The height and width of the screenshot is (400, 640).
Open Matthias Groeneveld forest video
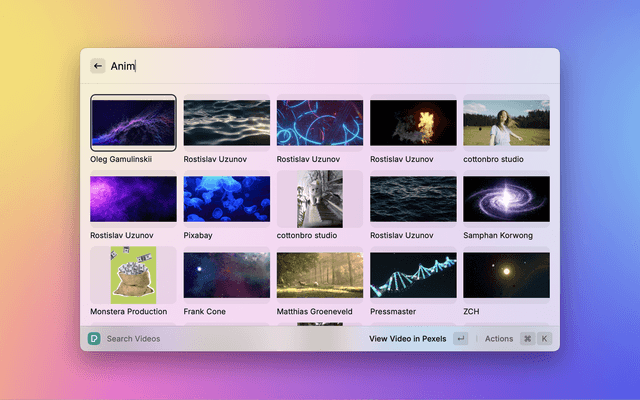tap(319, 275)
